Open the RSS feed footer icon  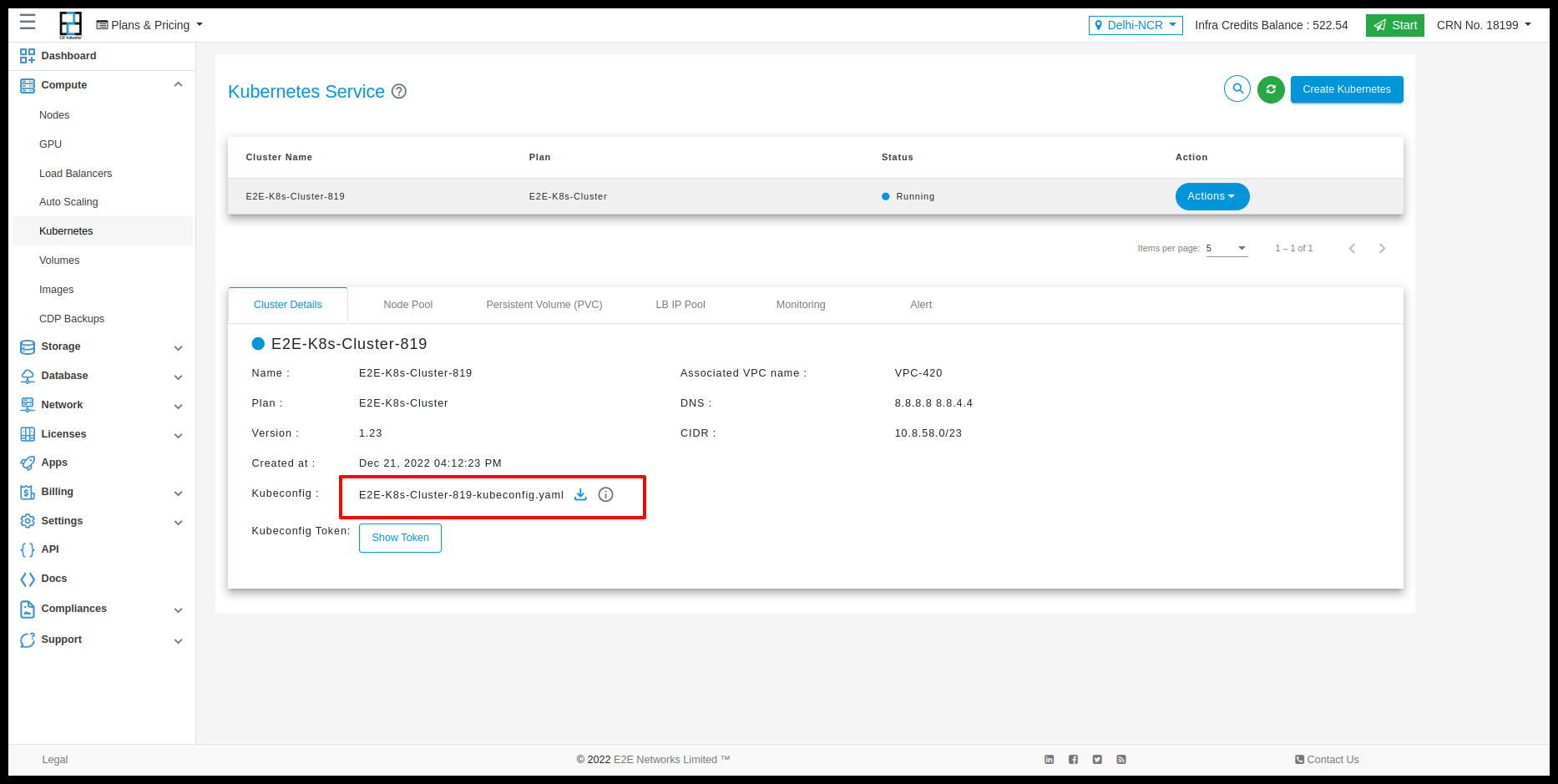pyautogui.click(x=1121, y=760)
